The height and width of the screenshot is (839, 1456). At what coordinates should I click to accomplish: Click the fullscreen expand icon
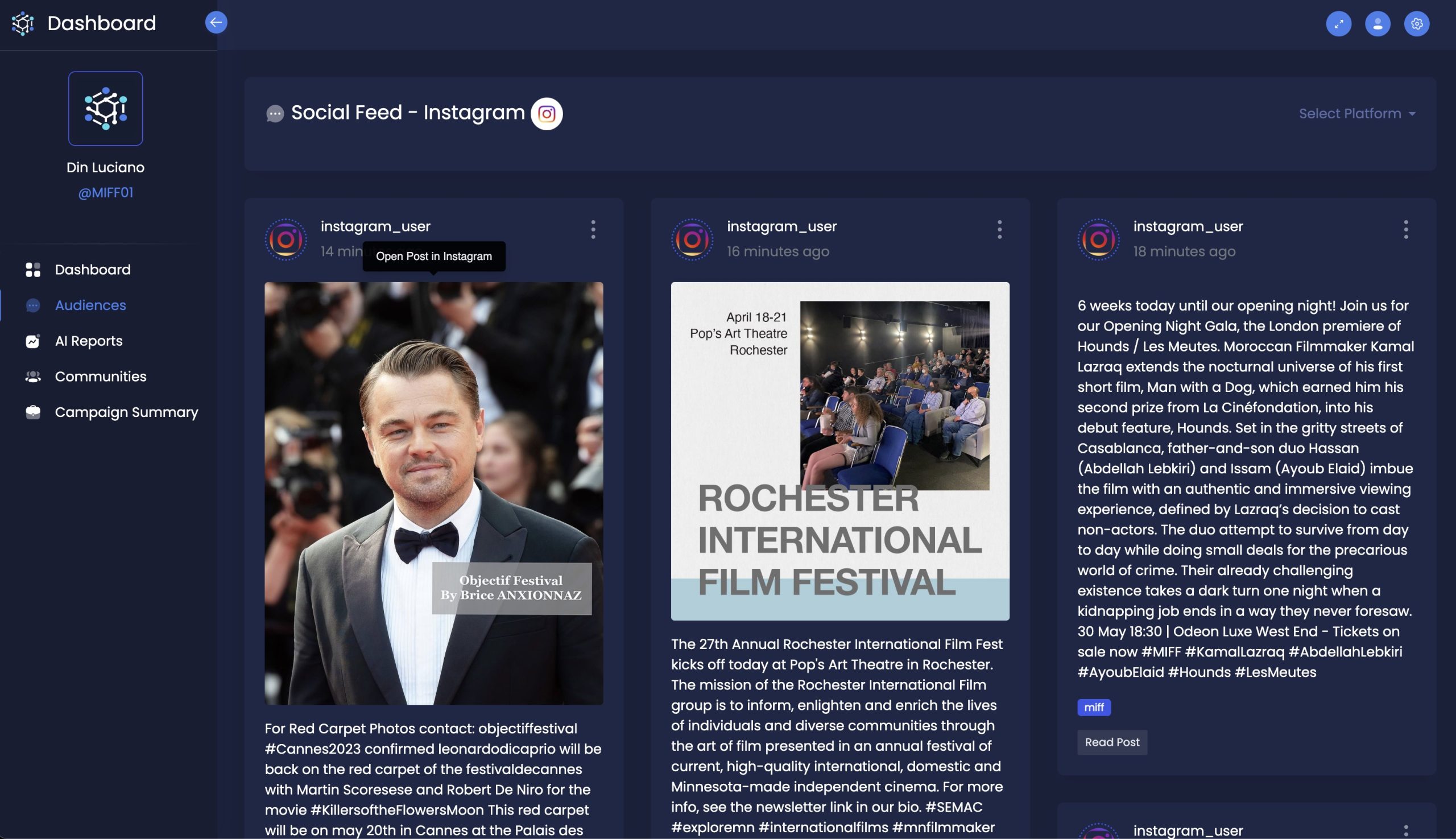(x=1338, y=24)
